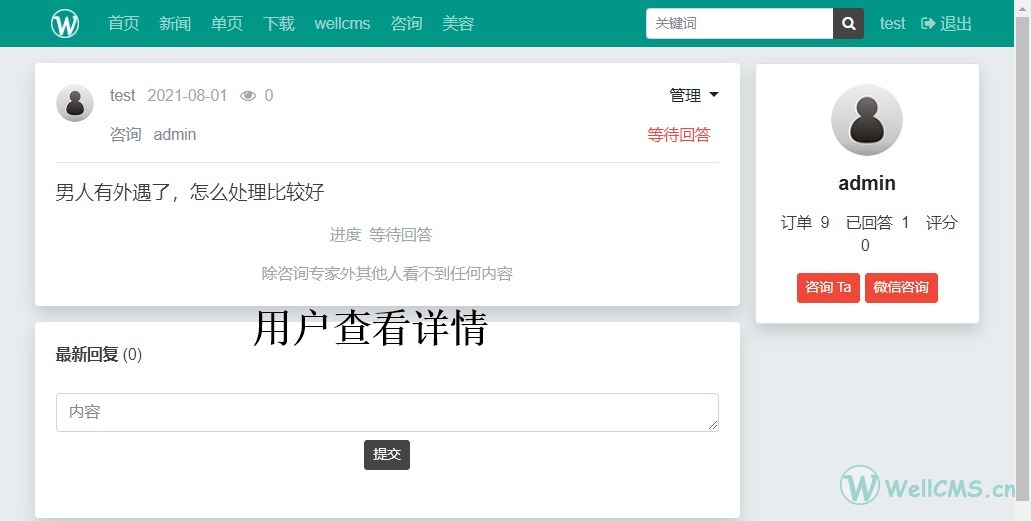The width and height of the screenshot is (1031, 521).
Task: Click the logout arrow icon beside 退出
Action: tap(928, 24)
